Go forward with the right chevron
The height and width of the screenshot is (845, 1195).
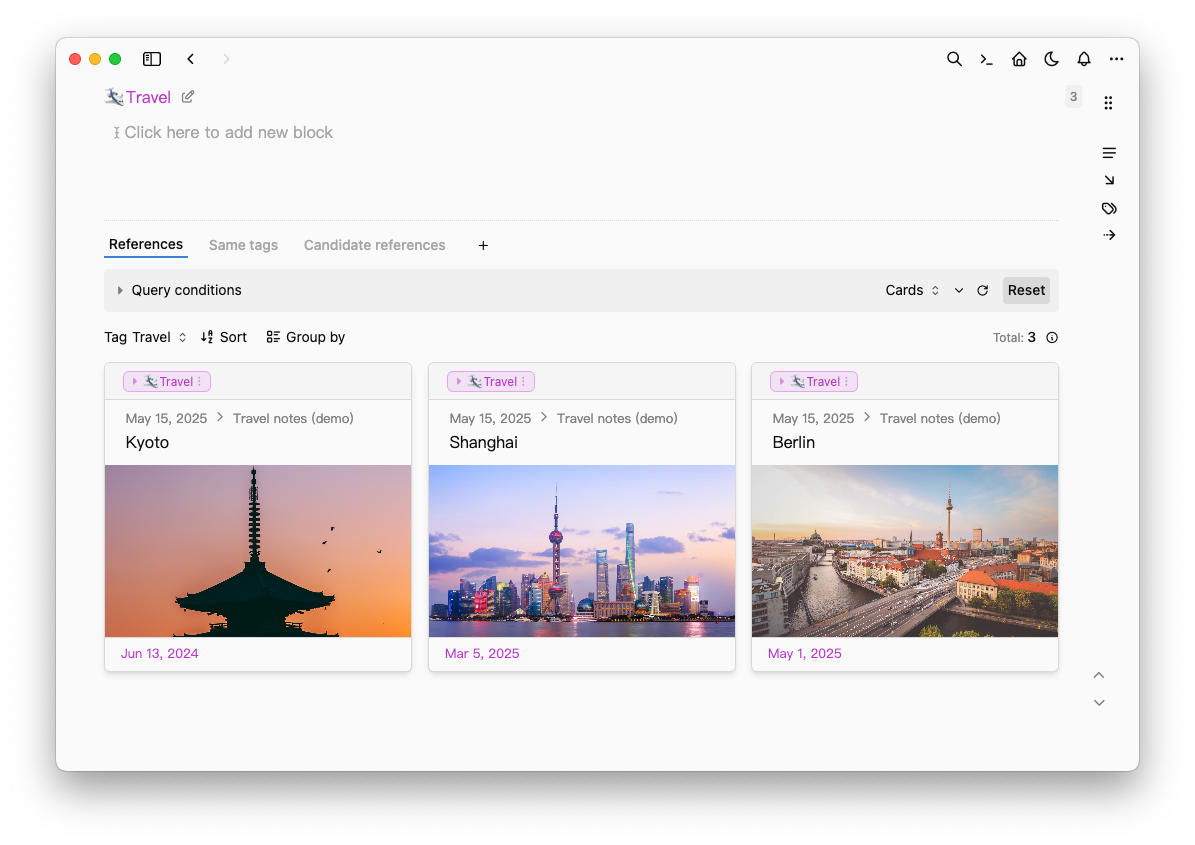tap(226, 59)
